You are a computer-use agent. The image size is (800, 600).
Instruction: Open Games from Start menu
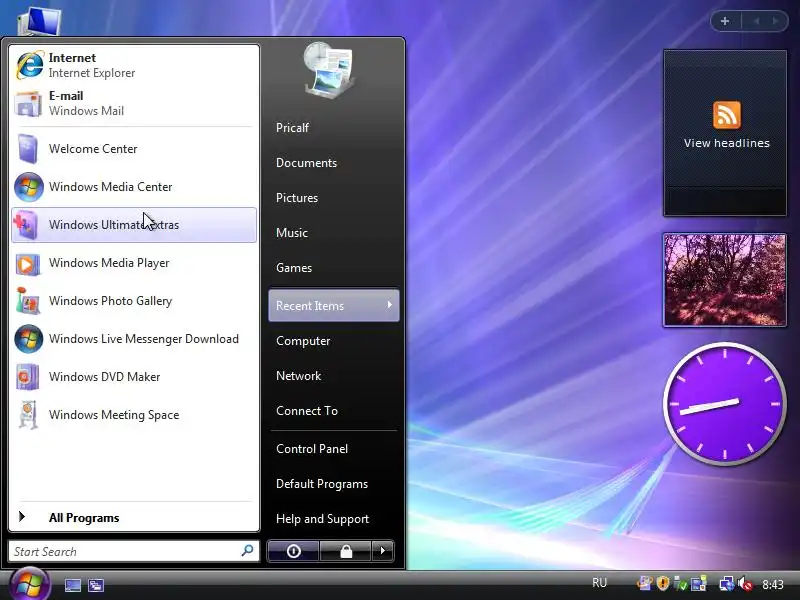point(294,268)
